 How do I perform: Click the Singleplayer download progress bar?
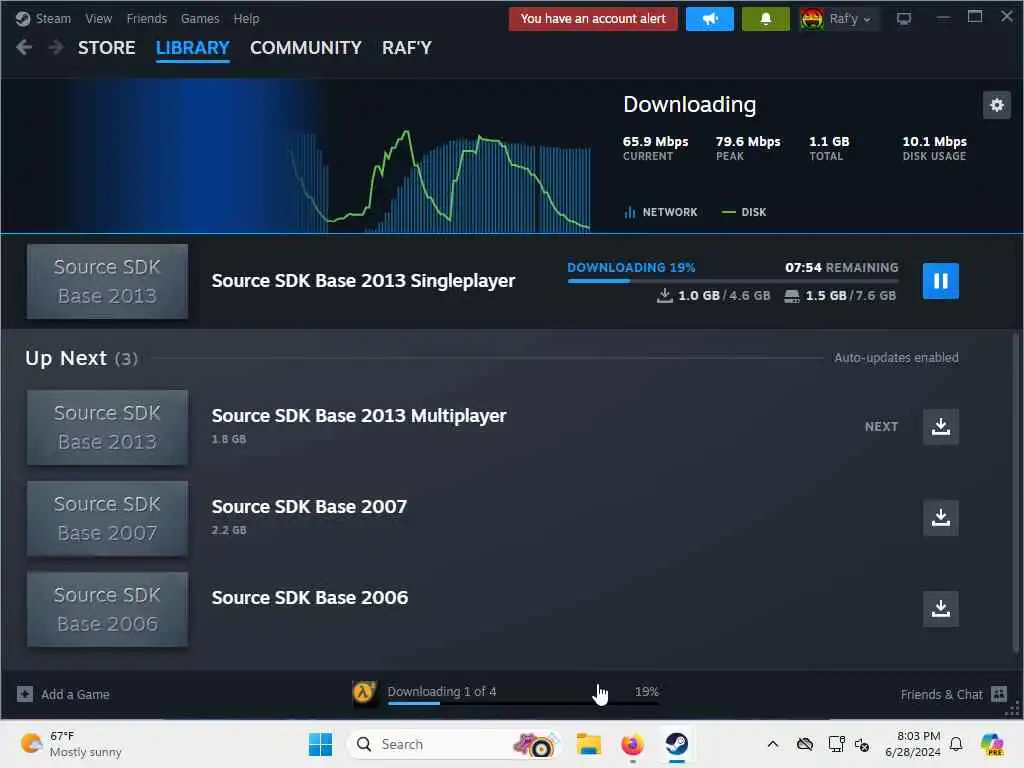[733, 281]
